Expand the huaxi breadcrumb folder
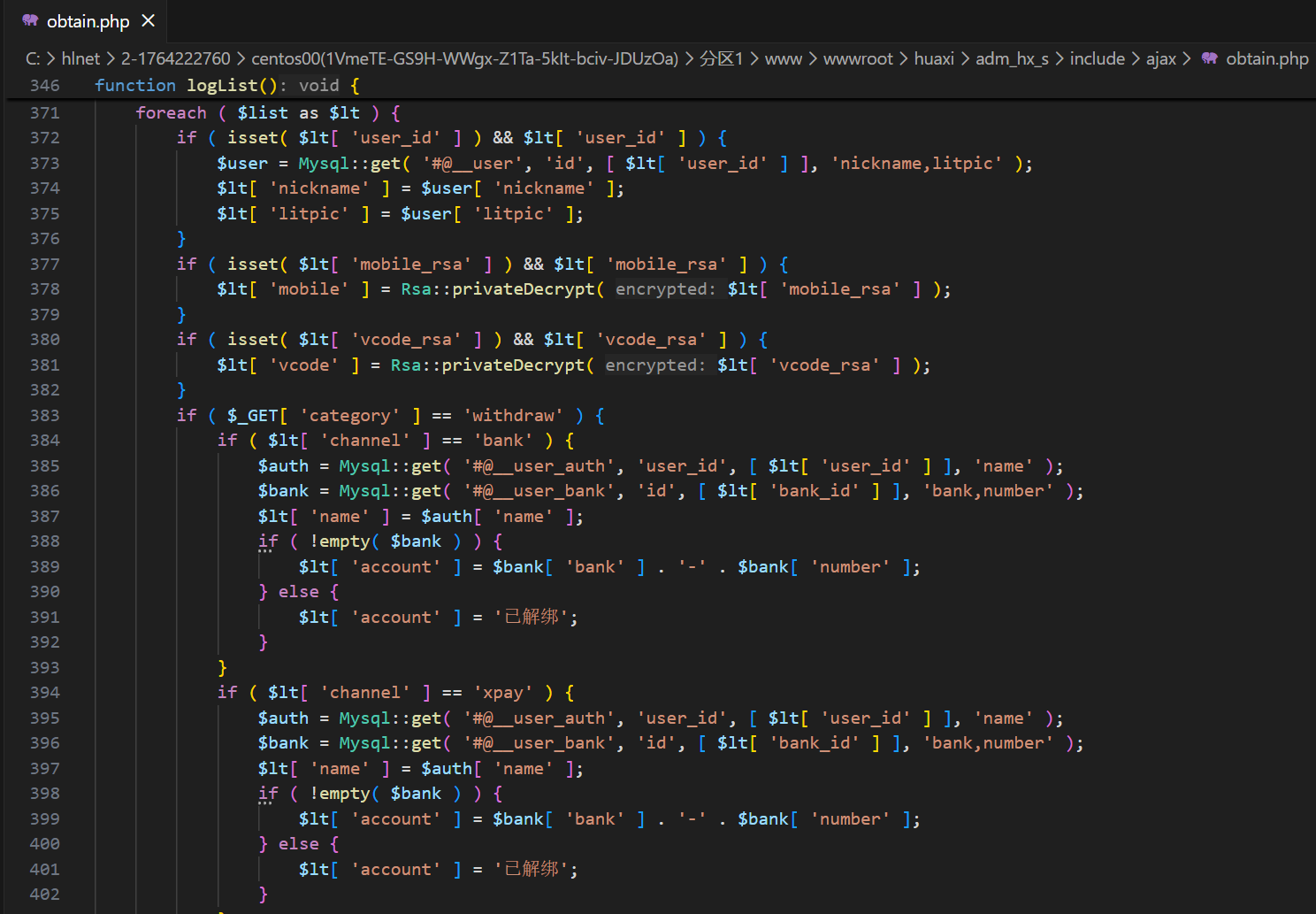 pos(933,58)
